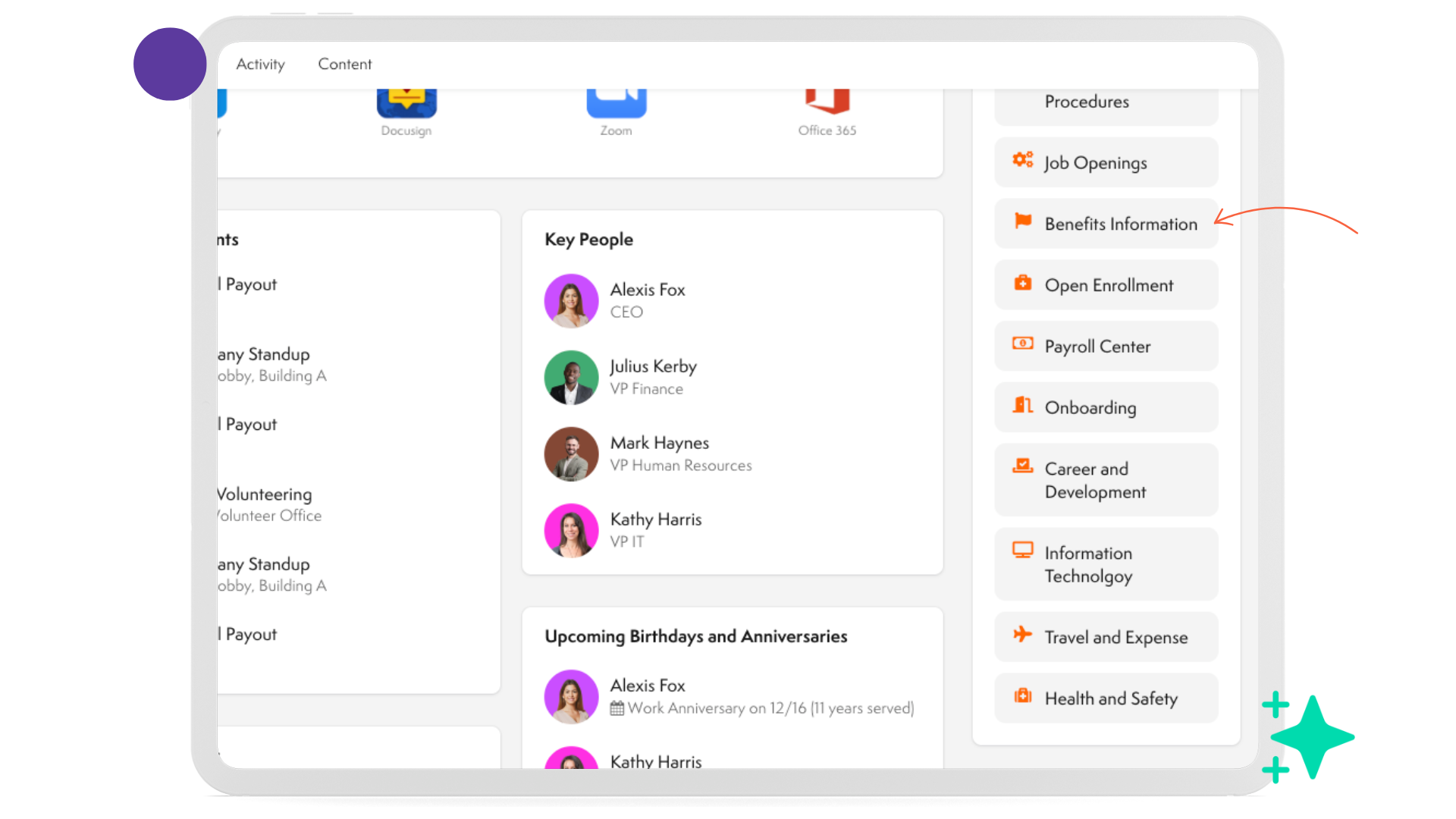Screen dimensions: 1456x819
Task: Open the Onboarding link
Action: click(x=1090, y=408)
